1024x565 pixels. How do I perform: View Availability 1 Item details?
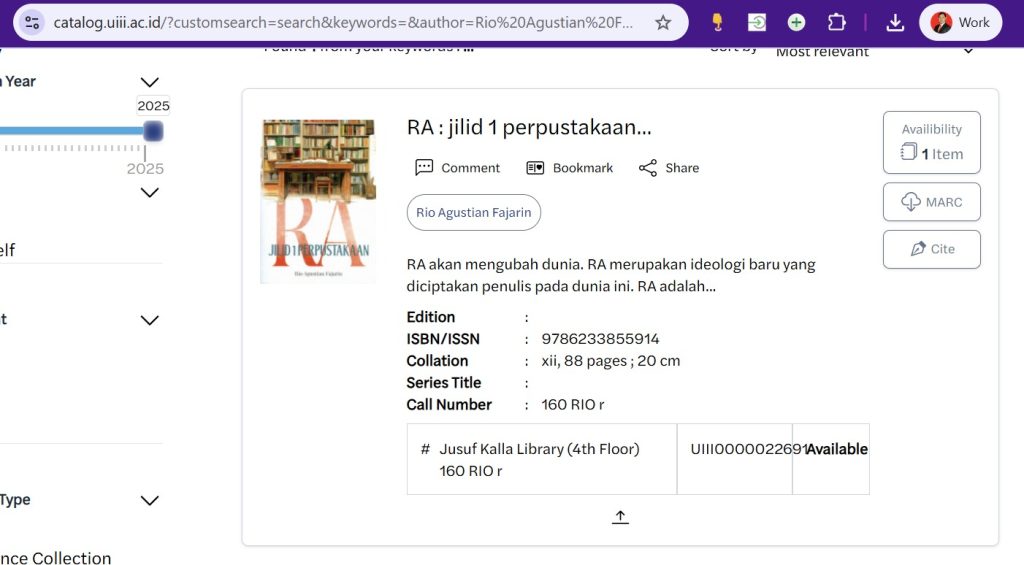click(x=931, y=142)
